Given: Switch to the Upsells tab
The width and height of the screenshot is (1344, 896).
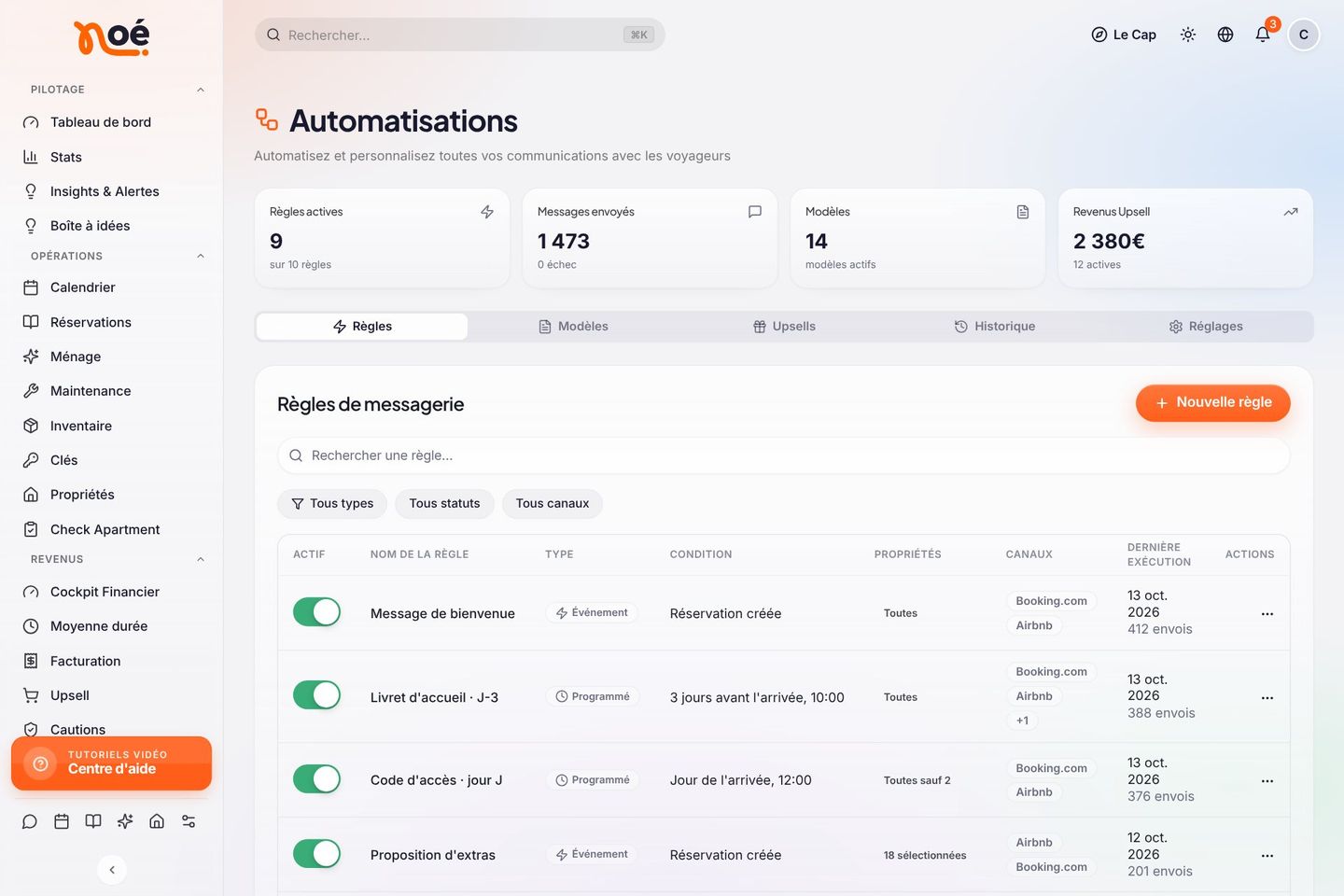Looking at the screenshot, I should [784, 327].
